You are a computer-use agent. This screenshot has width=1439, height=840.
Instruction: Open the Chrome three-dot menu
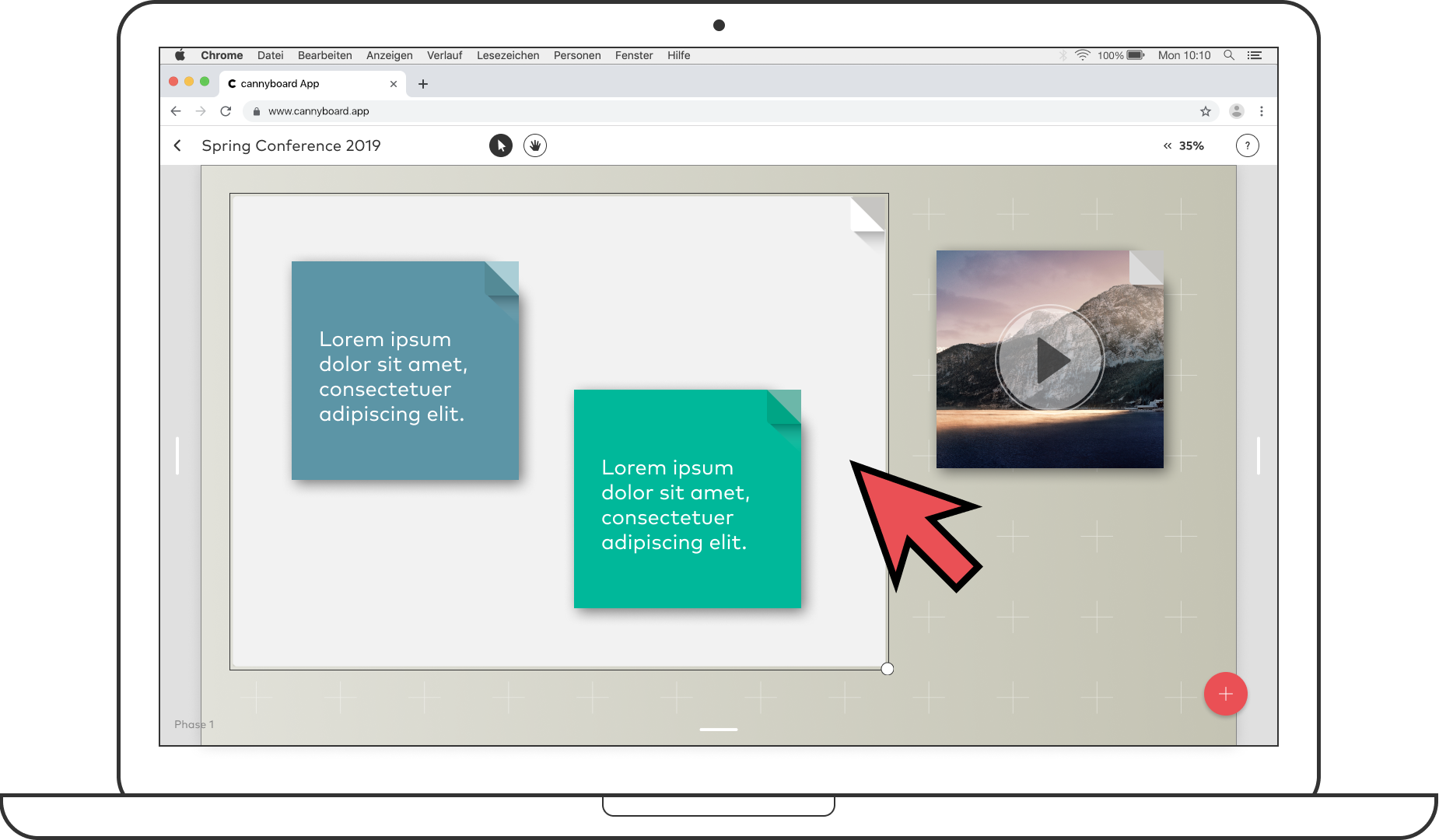(x=1262, y=111)
